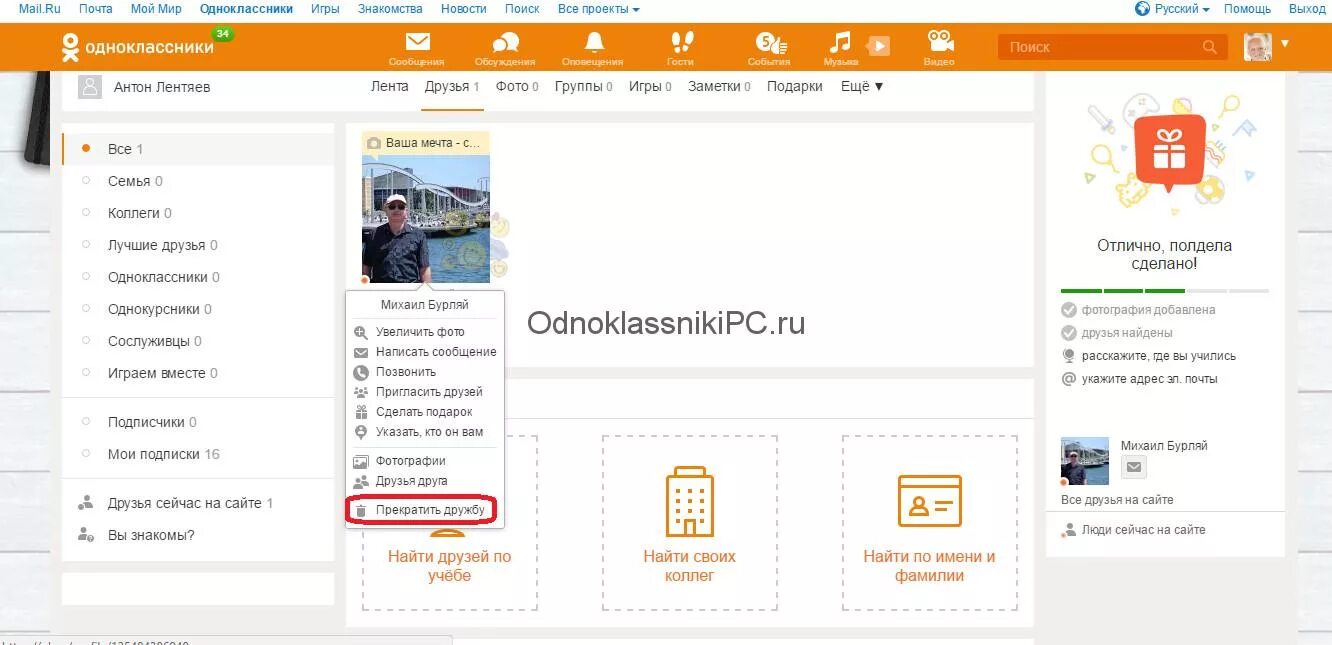Open Мой Мир link

click(156, 9)
